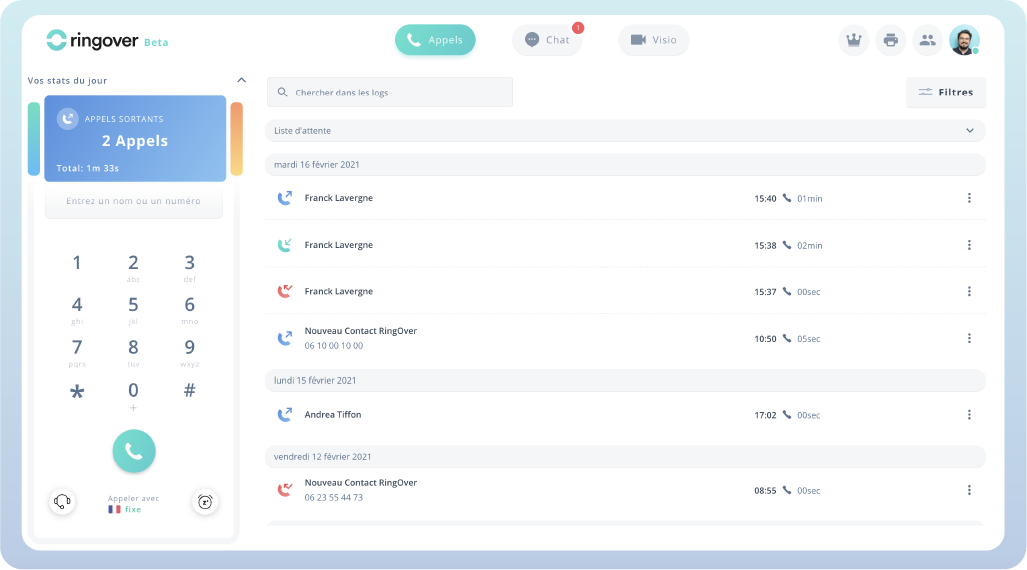This screenshot has width=1027, height=570.
Task: Click missed call icon for 06 23 55 44 73
Action: 285,490
